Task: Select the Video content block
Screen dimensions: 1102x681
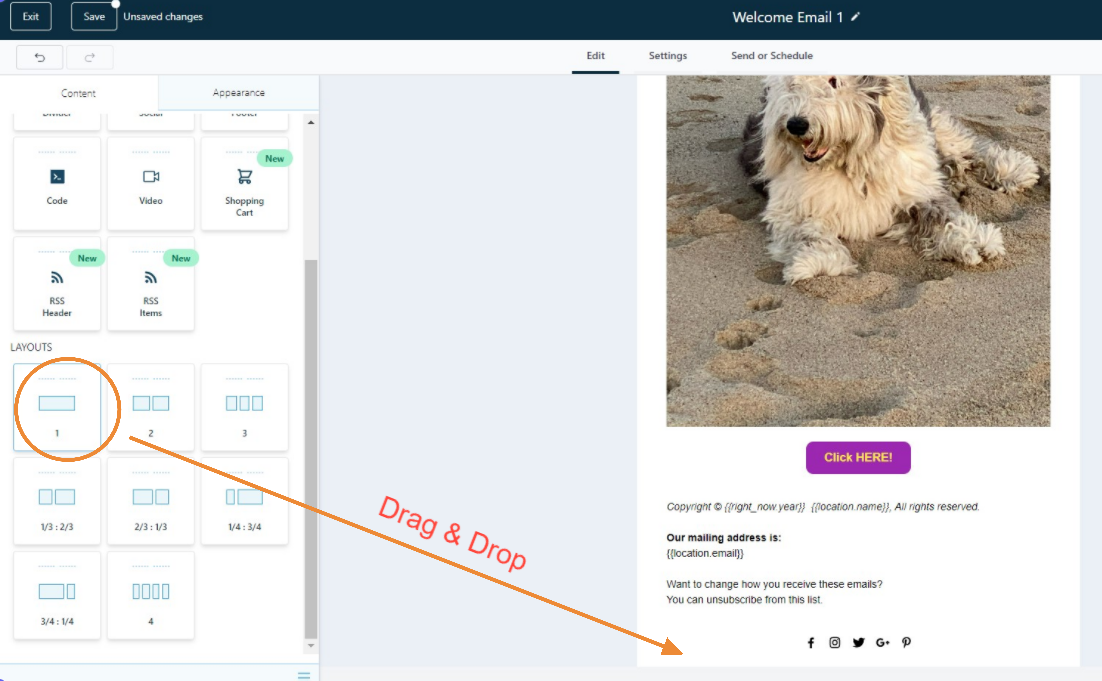Action: tap(150, 184)
